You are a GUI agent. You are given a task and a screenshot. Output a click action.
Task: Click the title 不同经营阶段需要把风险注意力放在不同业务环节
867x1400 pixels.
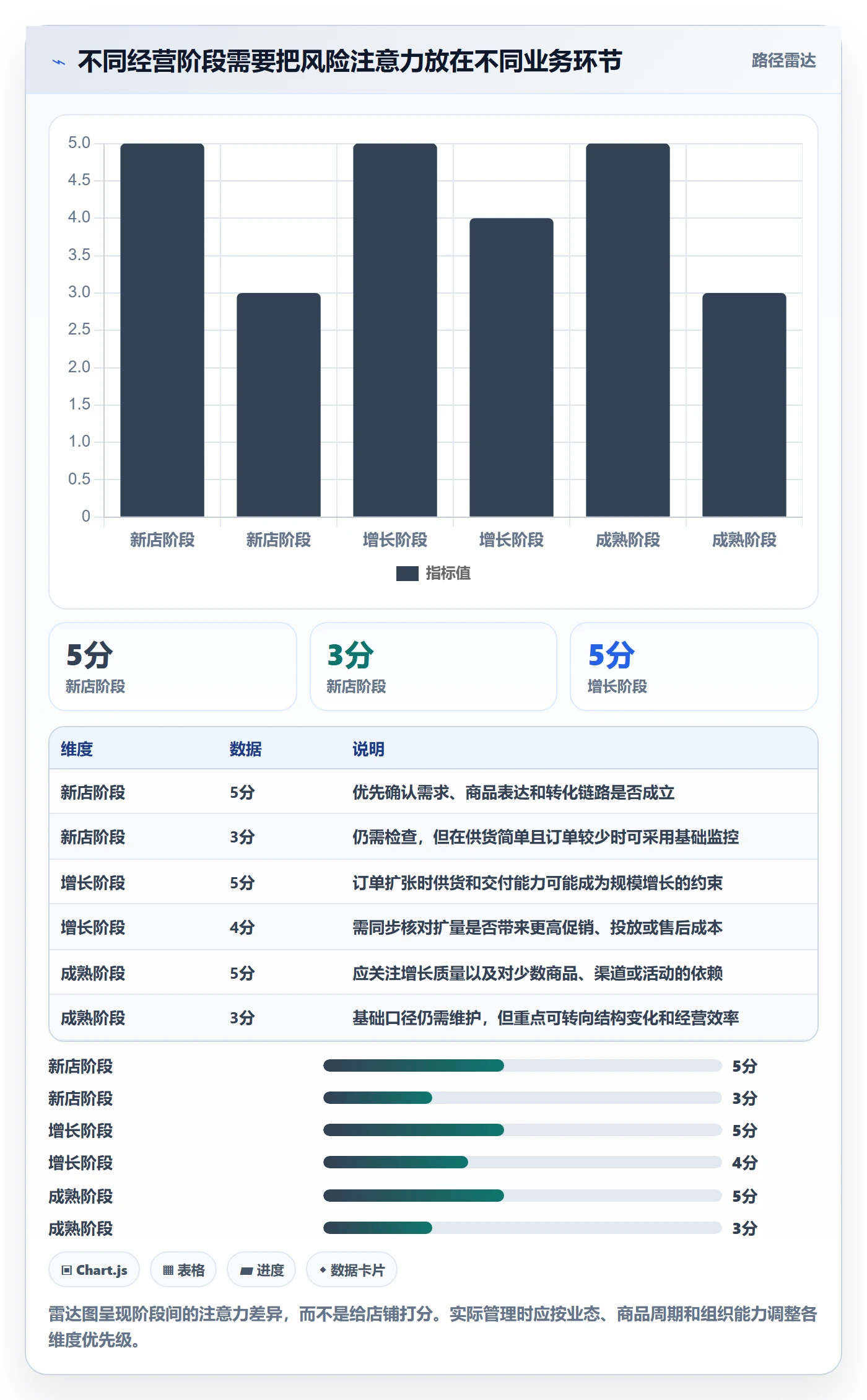tap(350, 61)
